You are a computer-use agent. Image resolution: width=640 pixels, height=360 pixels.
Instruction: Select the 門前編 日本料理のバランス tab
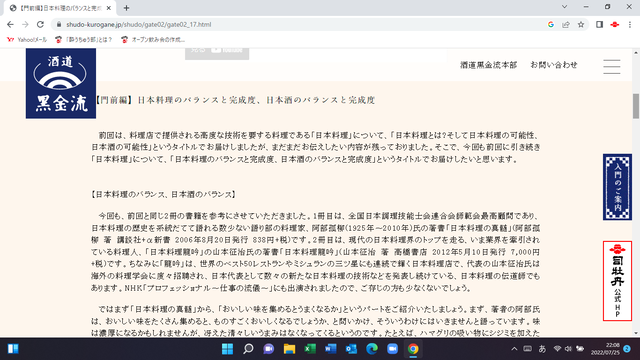coord(60,8)
